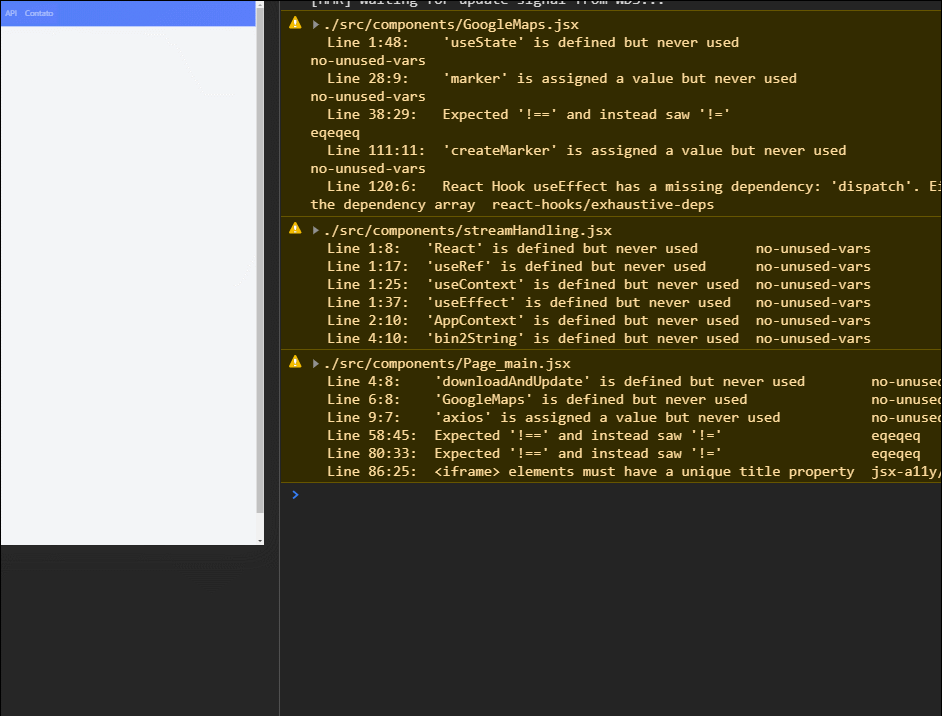Open the API navigation tab
Viewport: 942px width, 716px height.
[9, 13]
